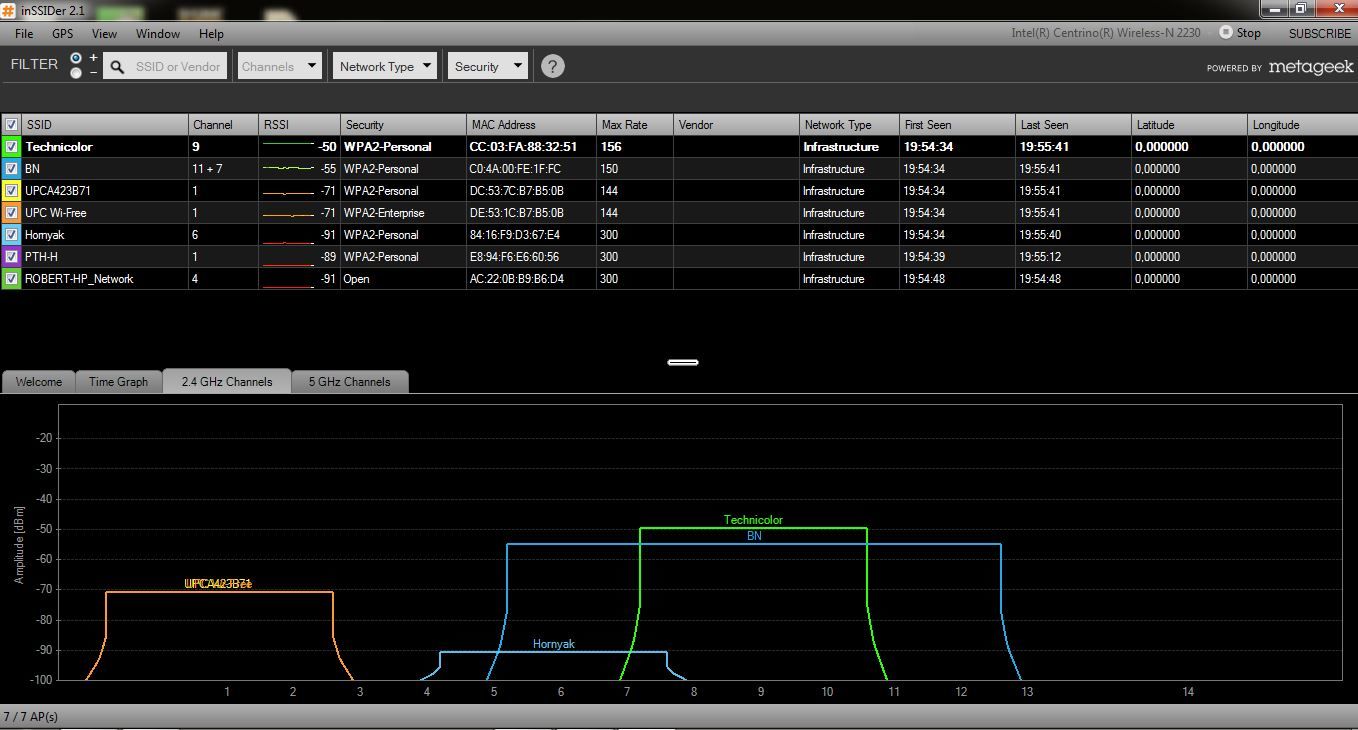This screenshot has width=1358, height=730.
Task: Switch to the 5 GHz Channels tab
Action: tap(349, 381)
